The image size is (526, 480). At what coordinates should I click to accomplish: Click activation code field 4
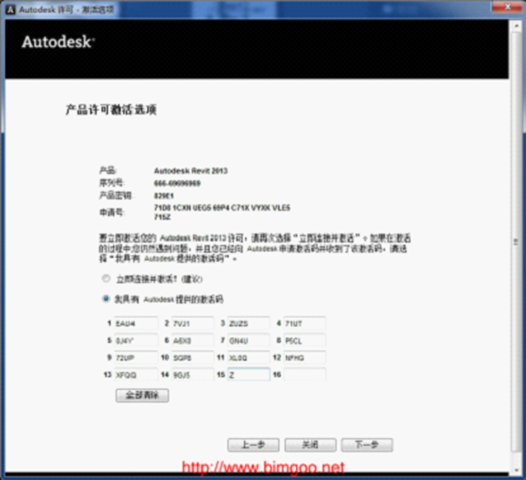click(x=305, y=323)
